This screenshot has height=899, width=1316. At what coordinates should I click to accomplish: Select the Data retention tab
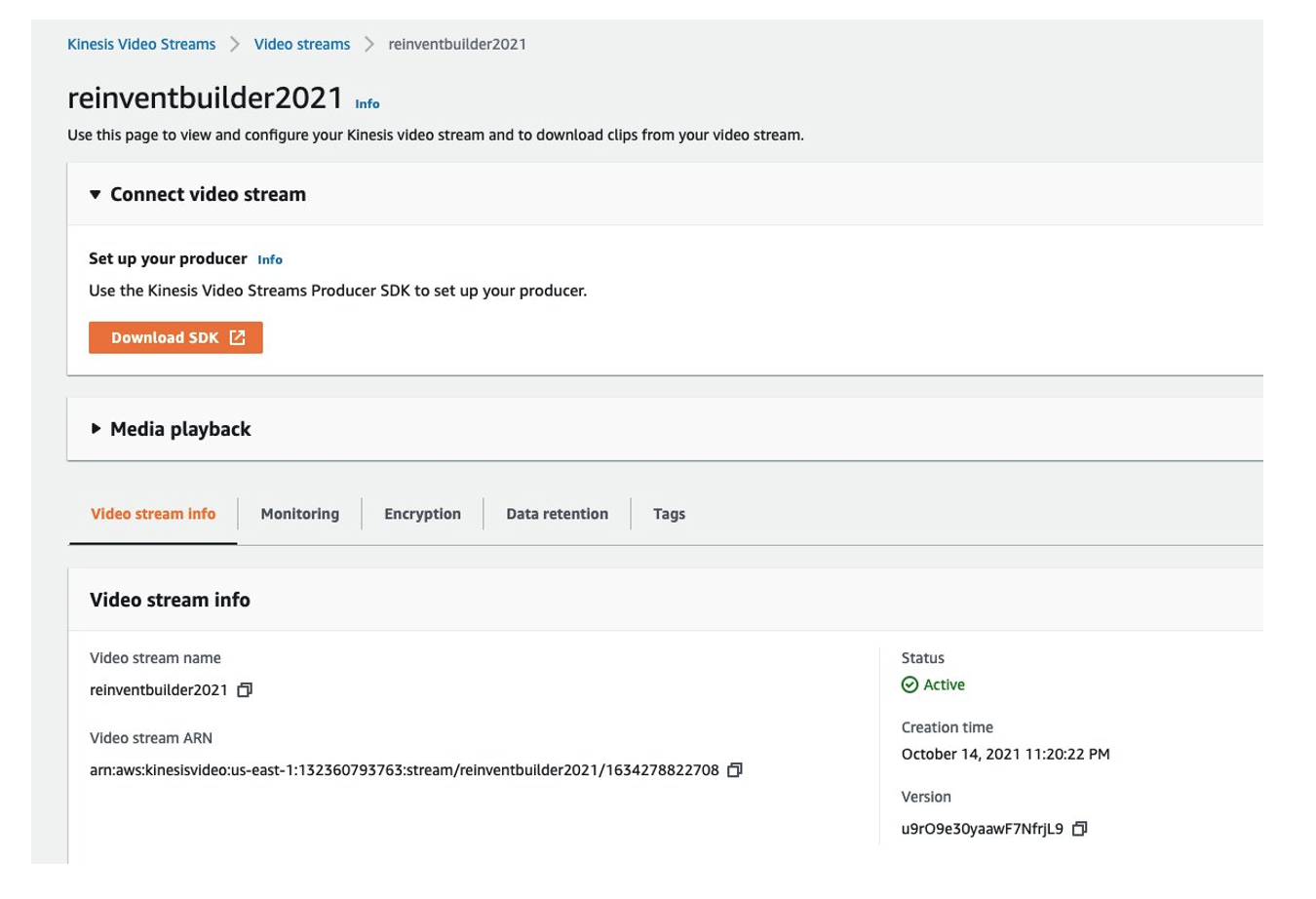tap(557, 514)
